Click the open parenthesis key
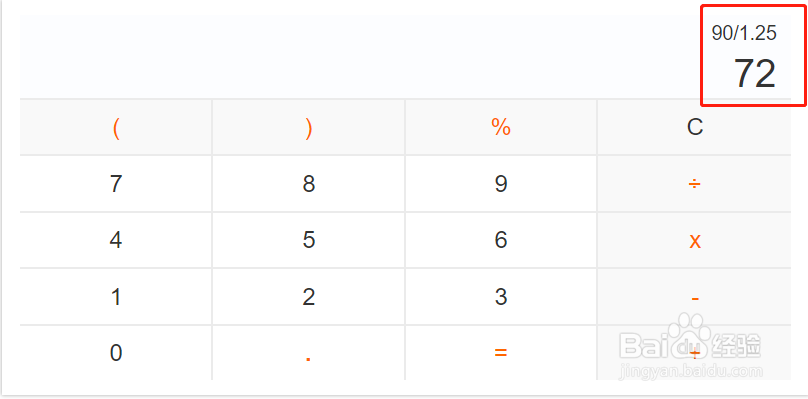The width and height of the screenshot is (808, 399). tap(116, 127)
